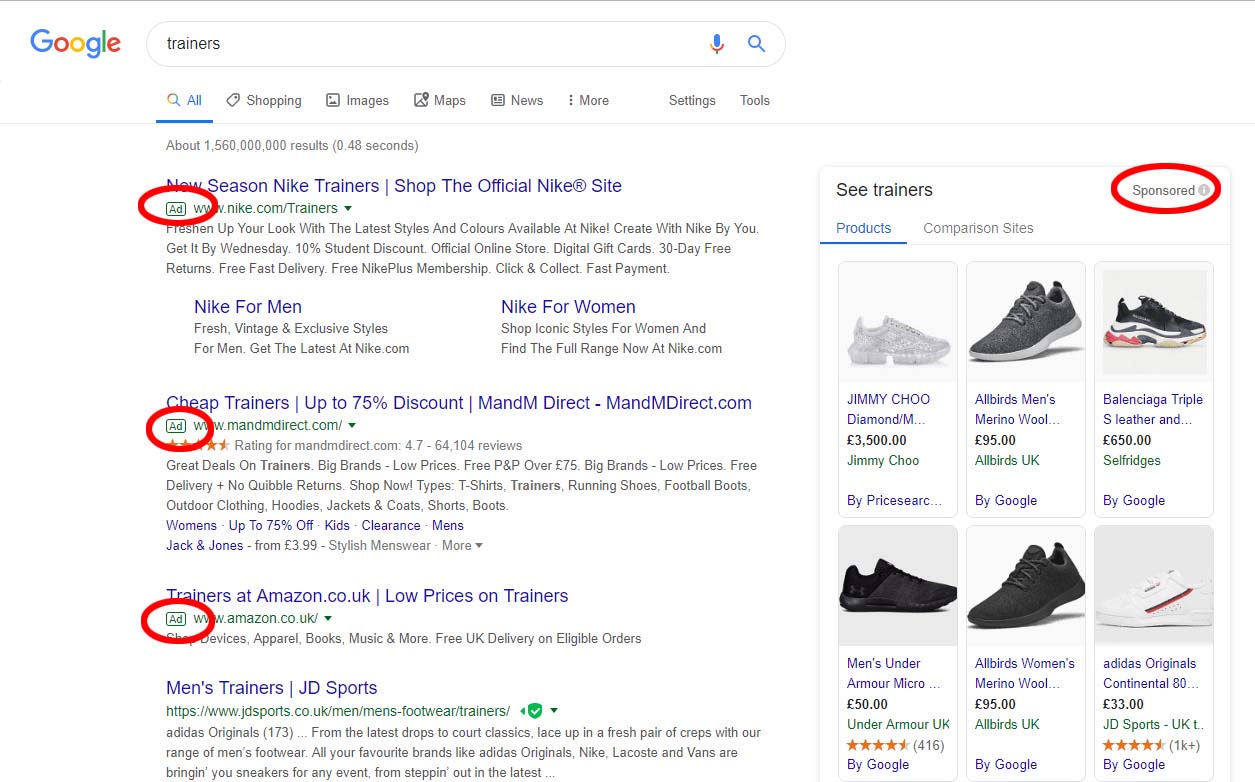Expand dropdown arrow beside nike.com/Trainers
Image resolution: width=1255 pixels, height=782 pixels.
click(x=348, y=208)
